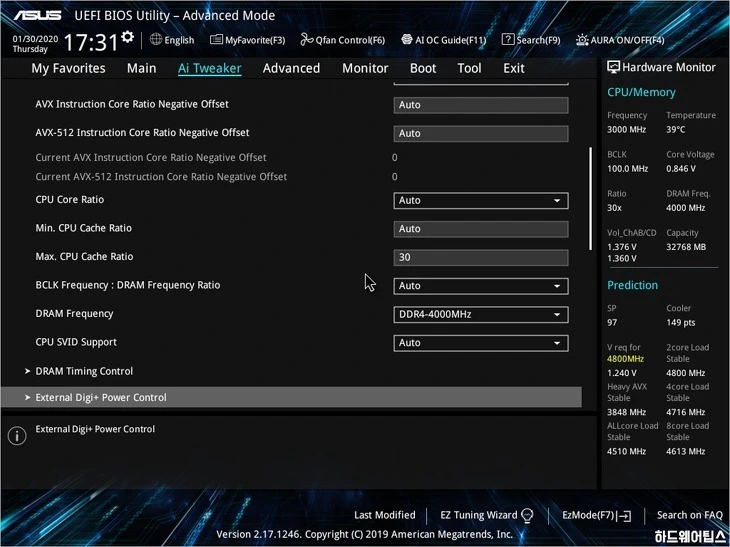Click the Hardware Monitor screen icon
This screenshot has width=730, height=547.
coord(613,67)
